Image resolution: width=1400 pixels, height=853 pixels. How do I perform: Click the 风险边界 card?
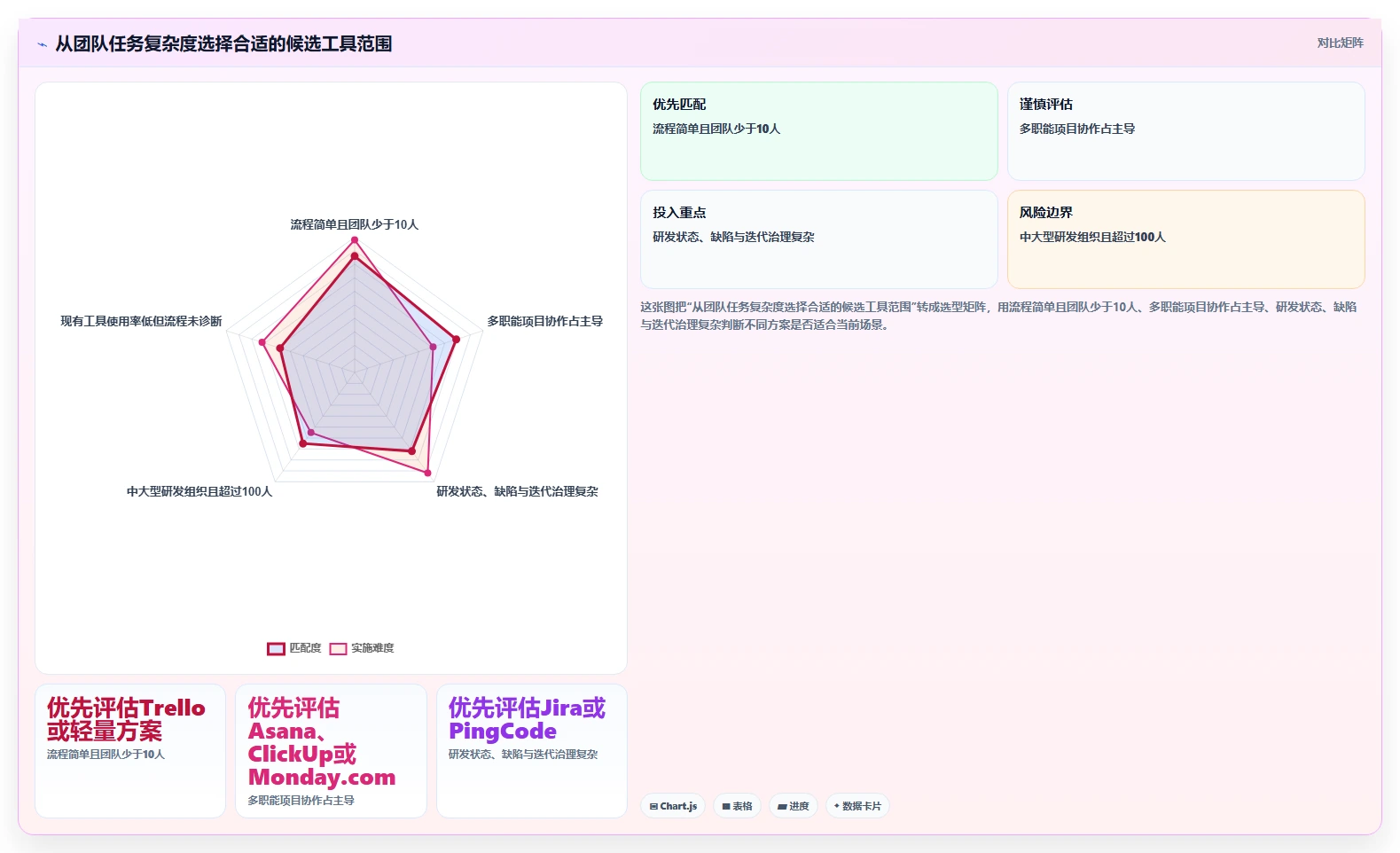coord(1186,239)
